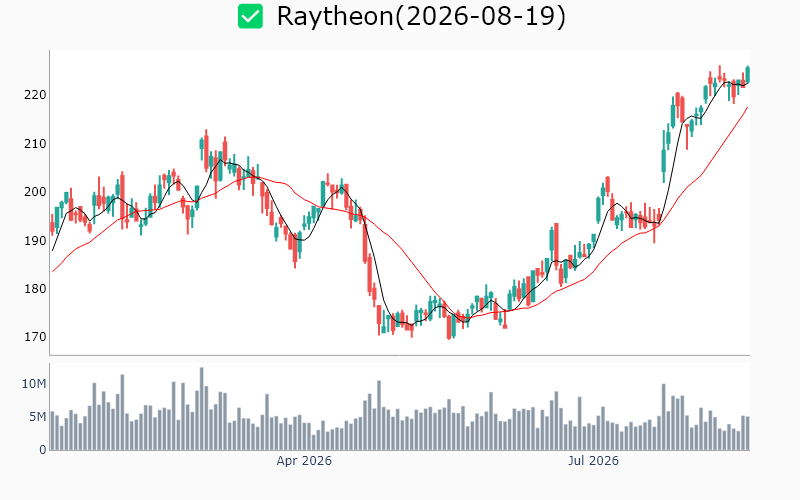Click the 5M volume axis label
This screenshot has height=500, width=800.
pyautogui.click(x=38, y=417)
